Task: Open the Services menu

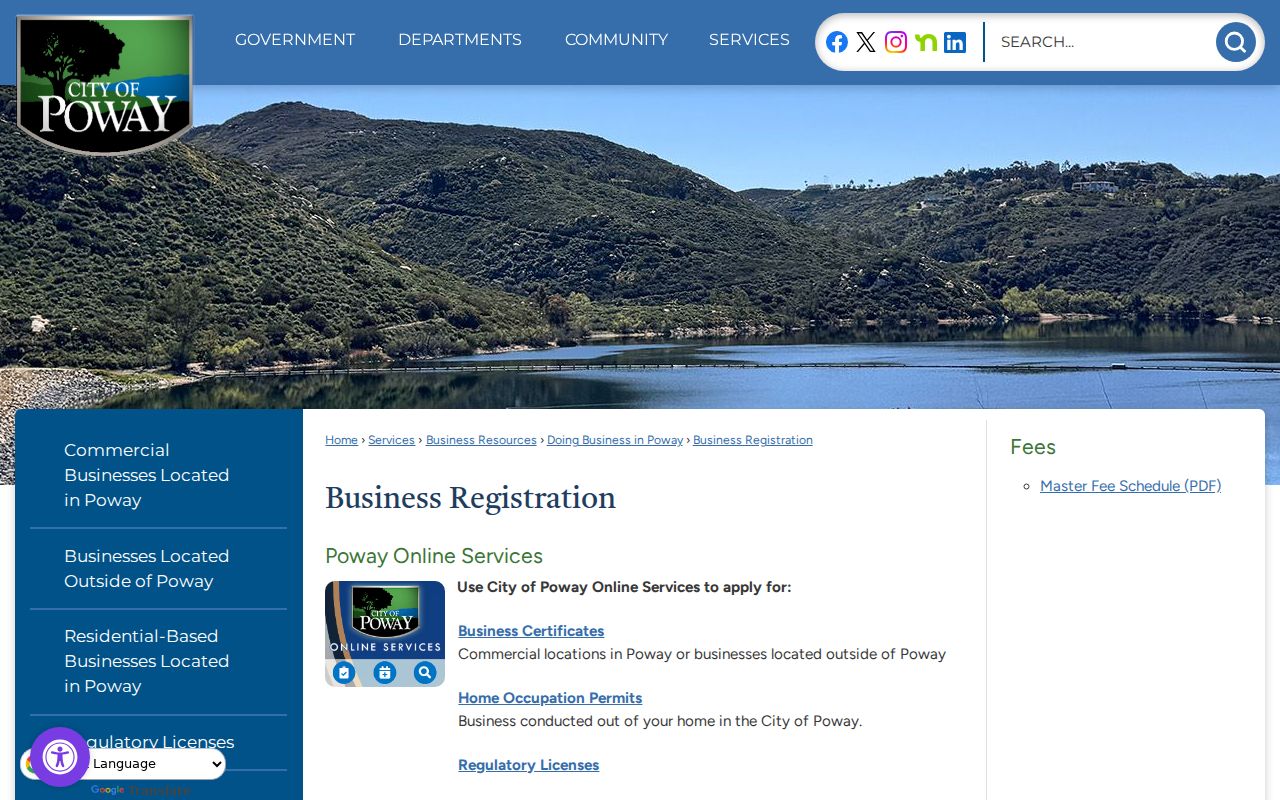Action: tap(749, 40)
